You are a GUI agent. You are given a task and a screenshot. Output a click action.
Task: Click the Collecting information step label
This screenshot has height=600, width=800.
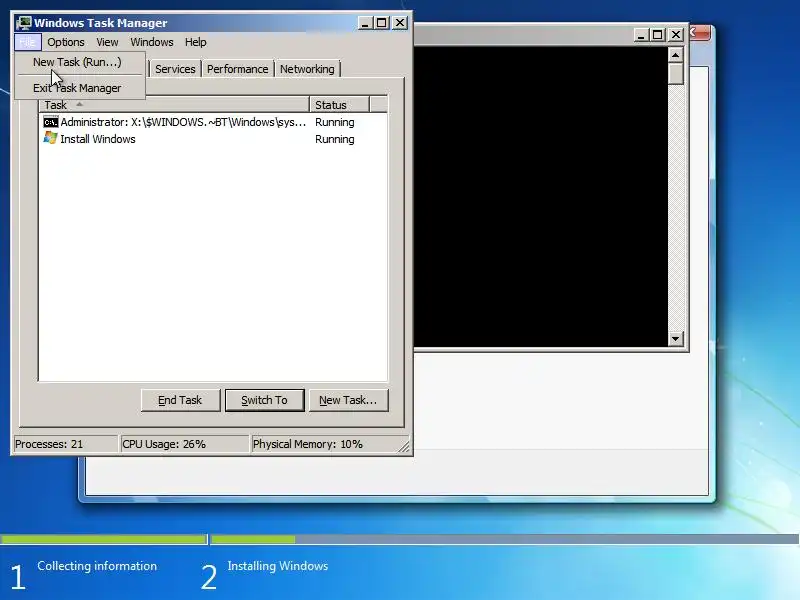click(97, 566)
